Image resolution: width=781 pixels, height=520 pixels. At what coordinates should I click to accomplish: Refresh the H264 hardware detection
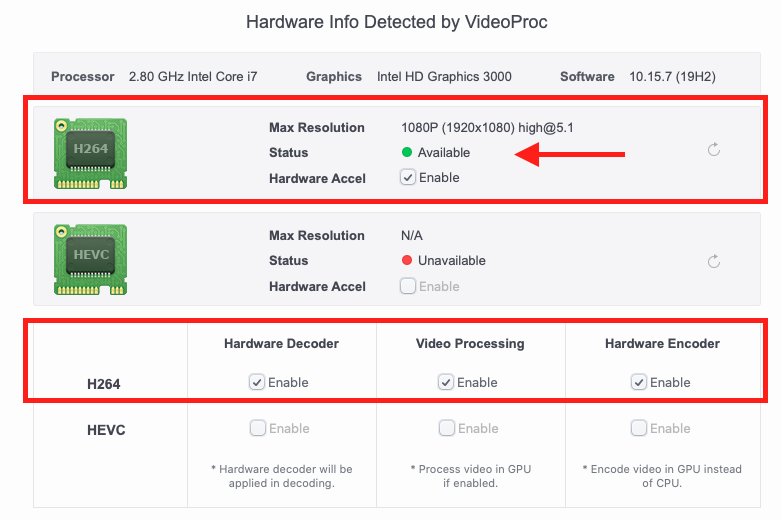point(714,149)
